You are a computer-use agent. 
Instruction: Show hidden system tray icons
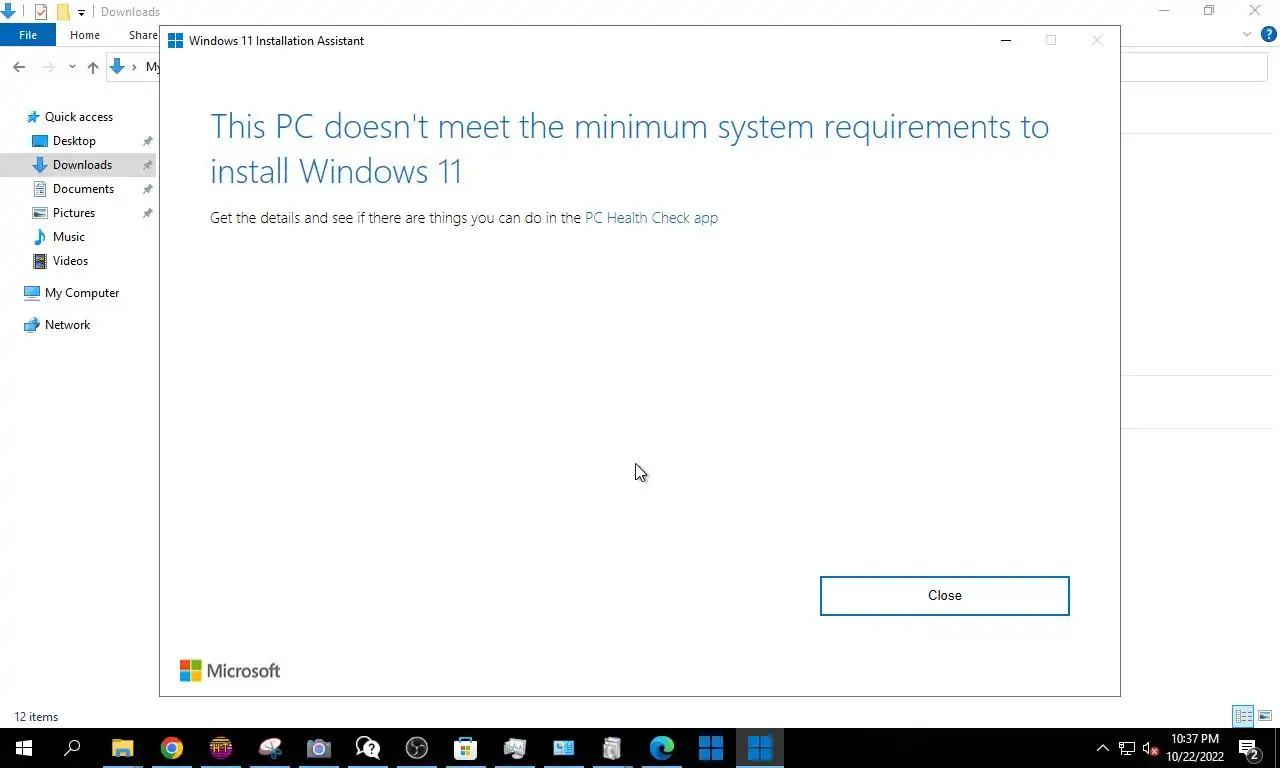1103,748
